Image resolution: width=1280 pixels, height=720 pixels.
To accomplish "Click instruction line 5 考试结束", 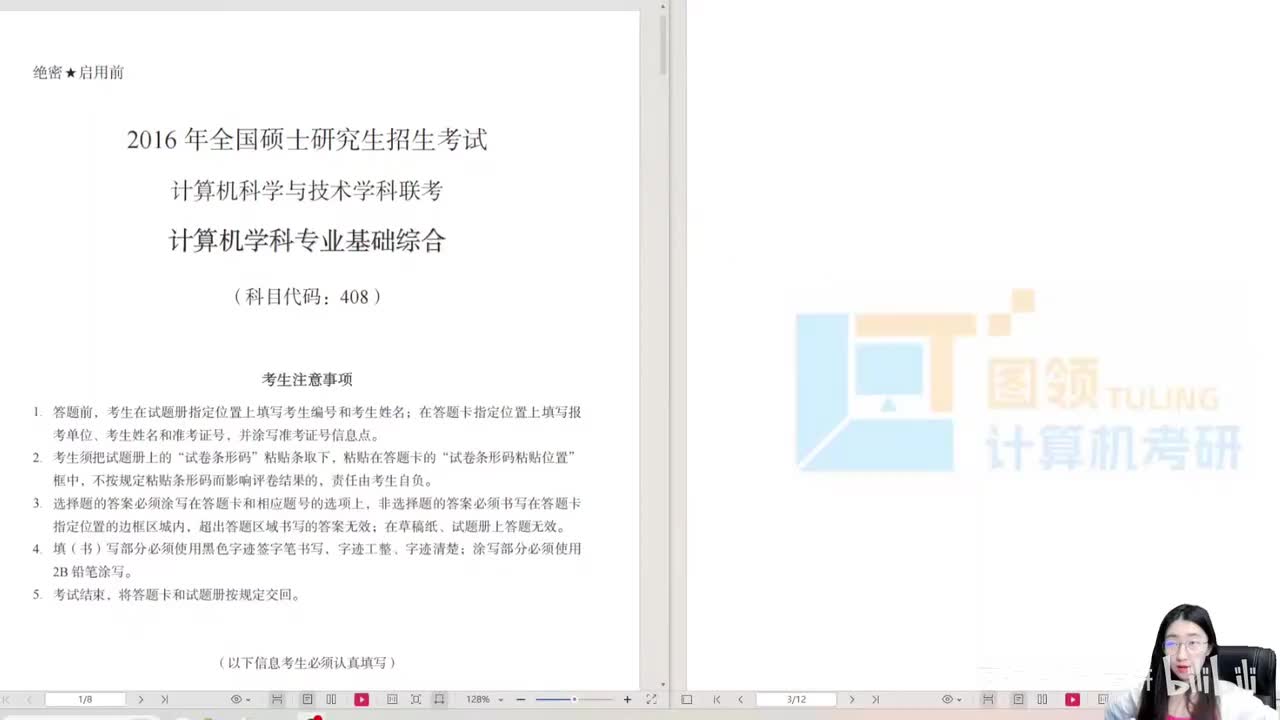I will (166, 595).
